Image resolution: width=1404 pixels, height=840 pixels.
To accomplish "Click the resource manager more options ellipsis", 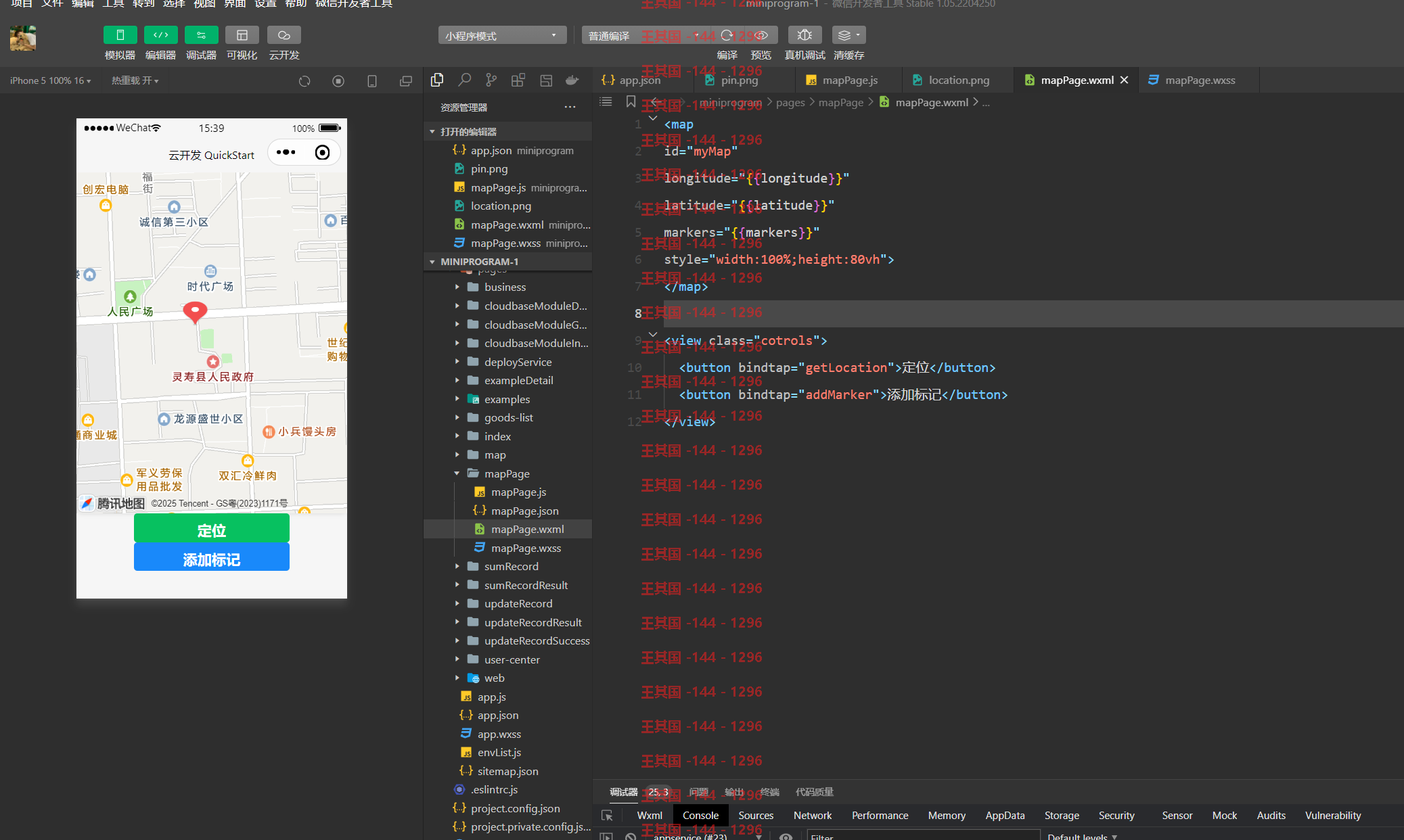I will tap(570, 107).
